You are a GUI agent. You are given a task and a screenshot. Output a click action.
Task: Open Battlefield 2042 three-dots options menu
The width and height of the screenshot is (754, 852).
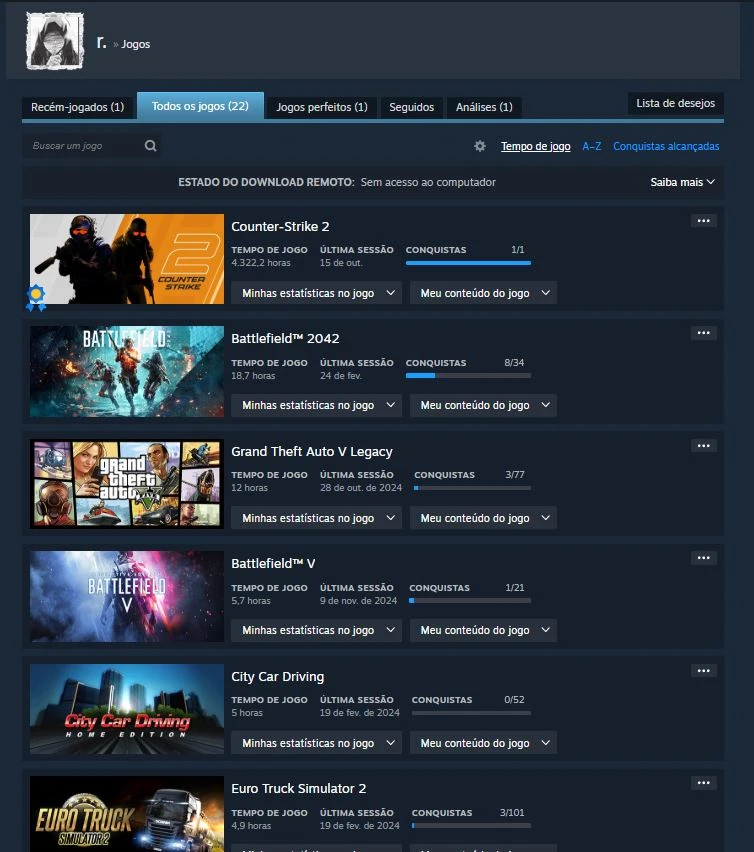tap(703, 333)
